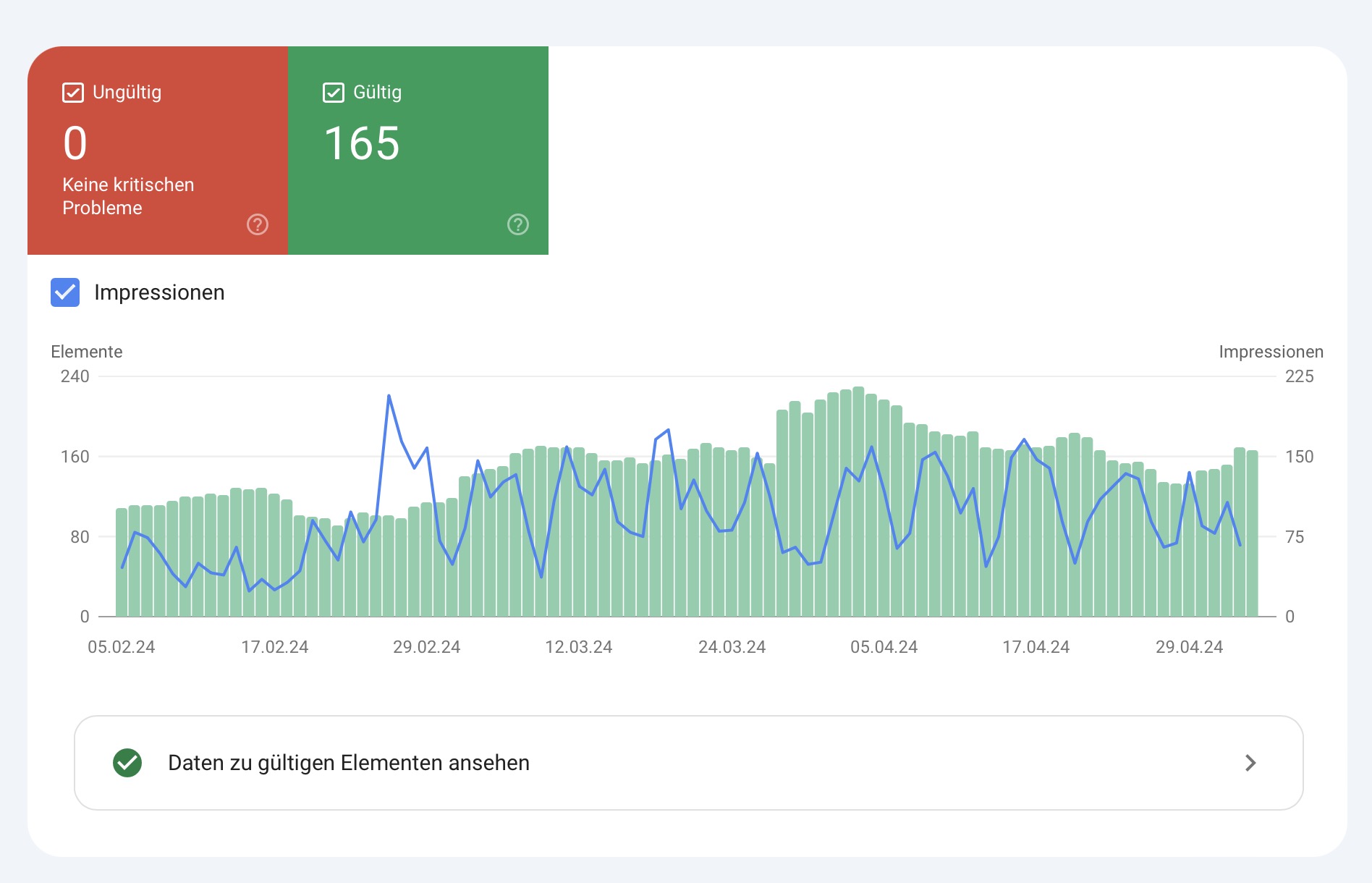This screenshot has height=883, width=1372.
Task: Click the tallest green bar near 05.04.24
Action: pyautogui.click(x=857, y=434)
